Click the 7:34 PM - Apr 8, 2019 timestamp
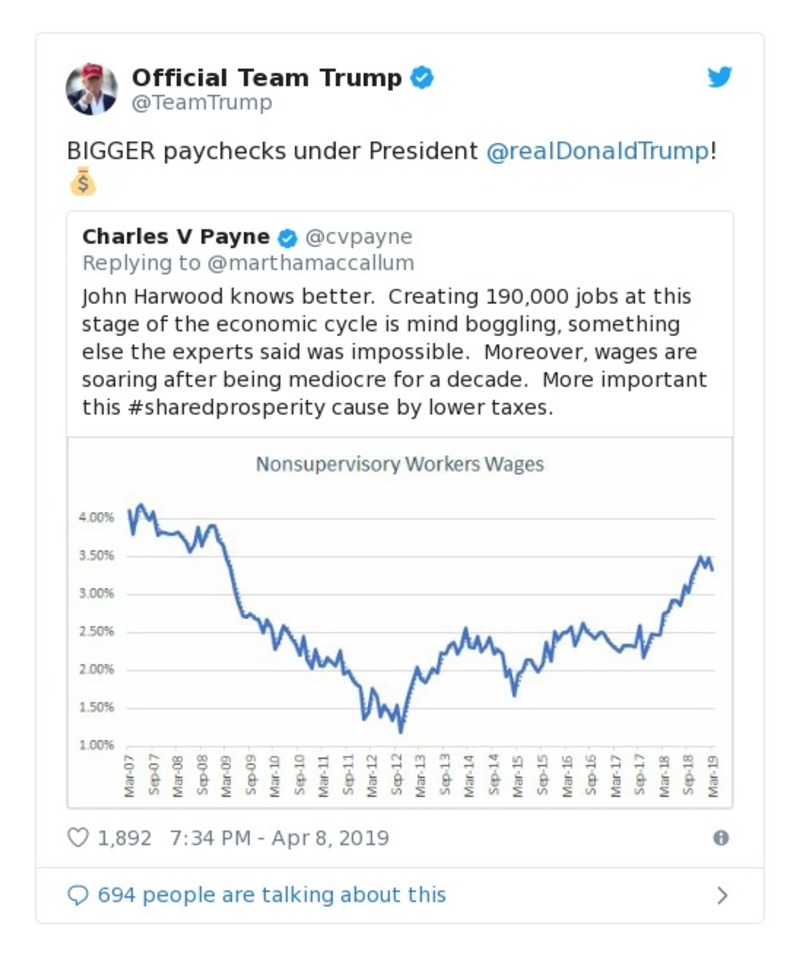Screen dimensions: 800x959 (x=280, y=838)
